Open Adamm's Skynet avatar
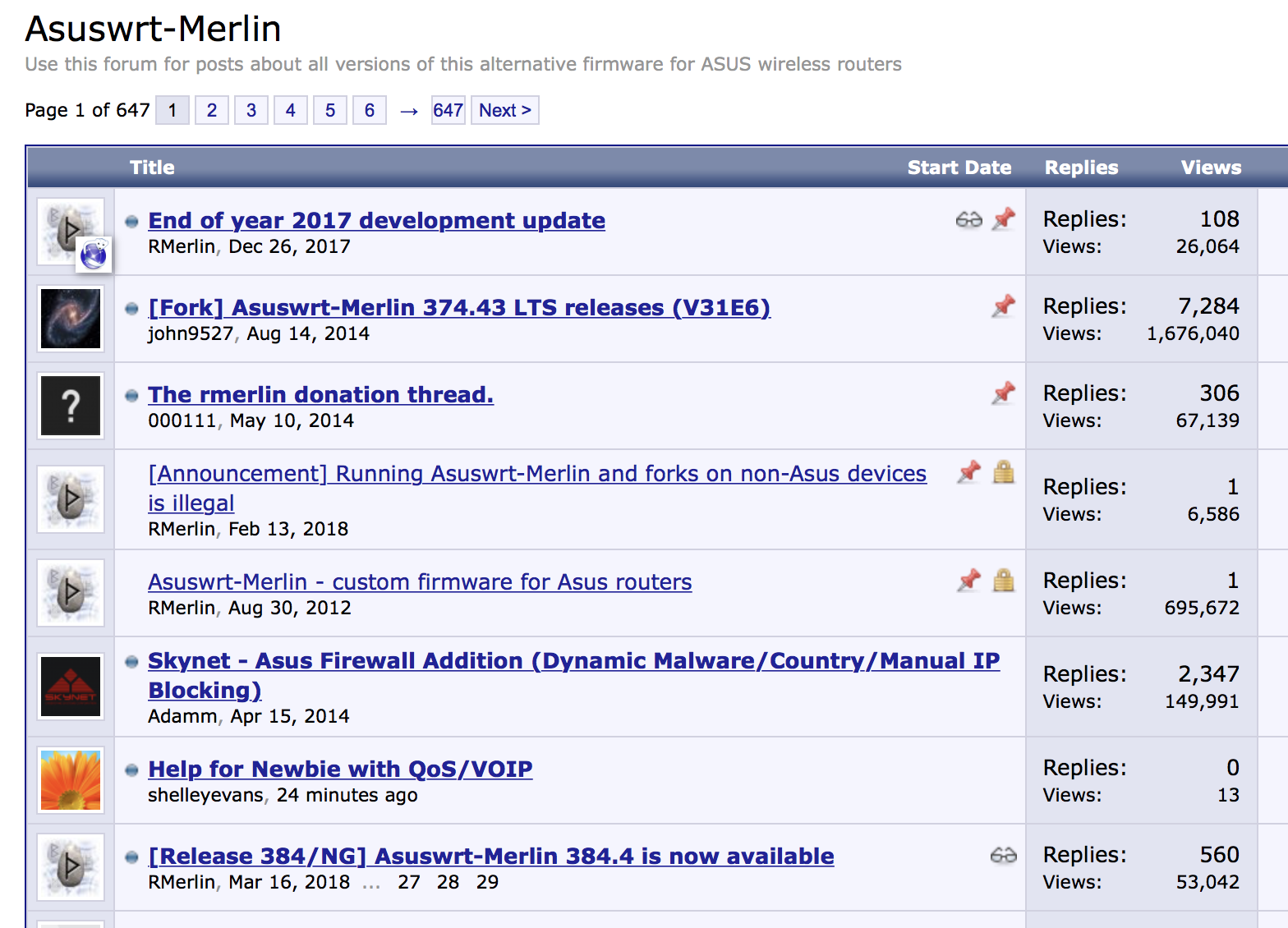 tap(71, 687)
